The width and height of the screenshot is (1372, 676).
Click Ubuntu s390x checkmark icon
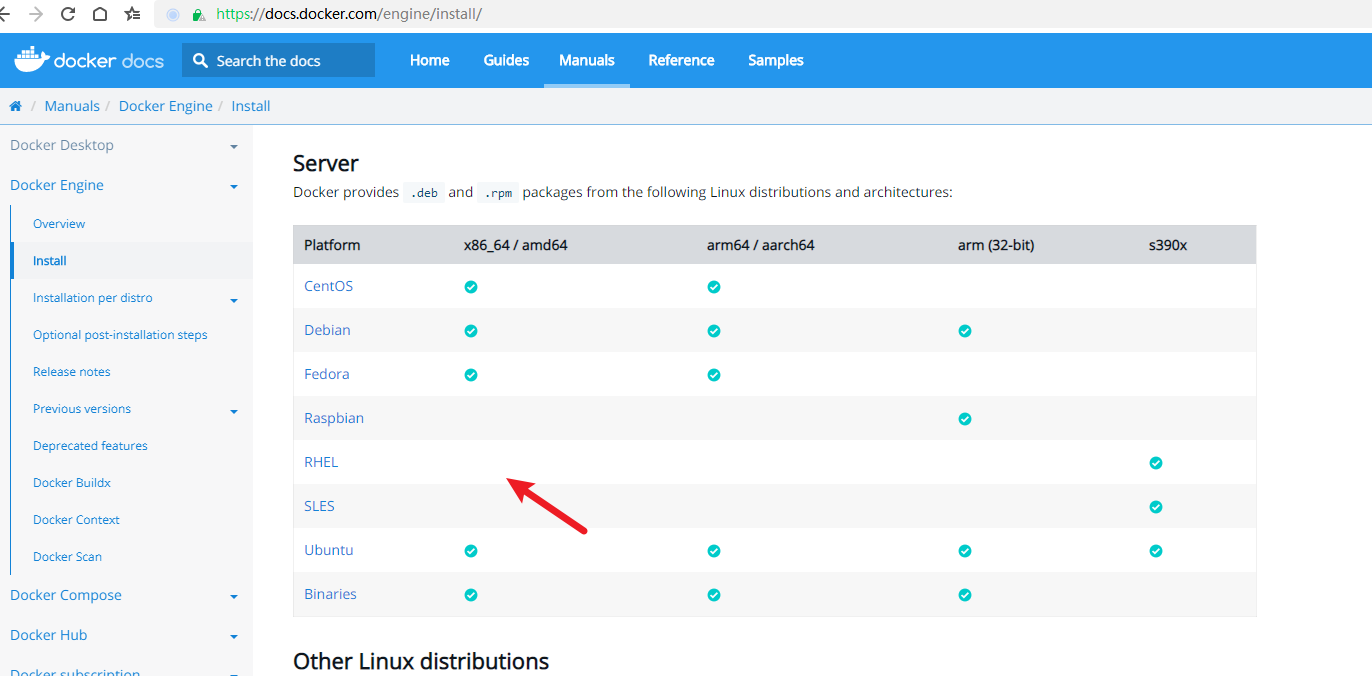click(1156, 551)
